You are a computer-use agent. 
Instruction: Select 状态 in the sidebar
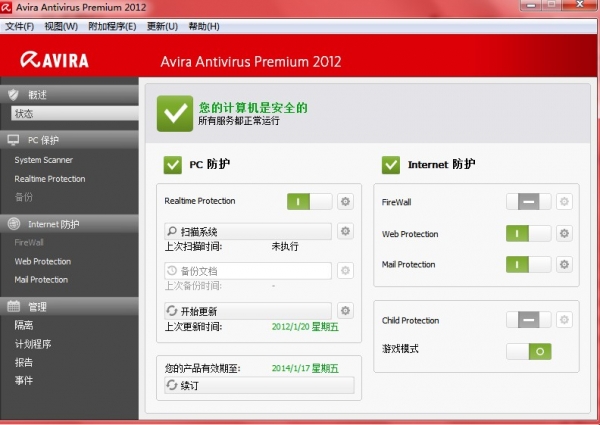click(75, 114)
